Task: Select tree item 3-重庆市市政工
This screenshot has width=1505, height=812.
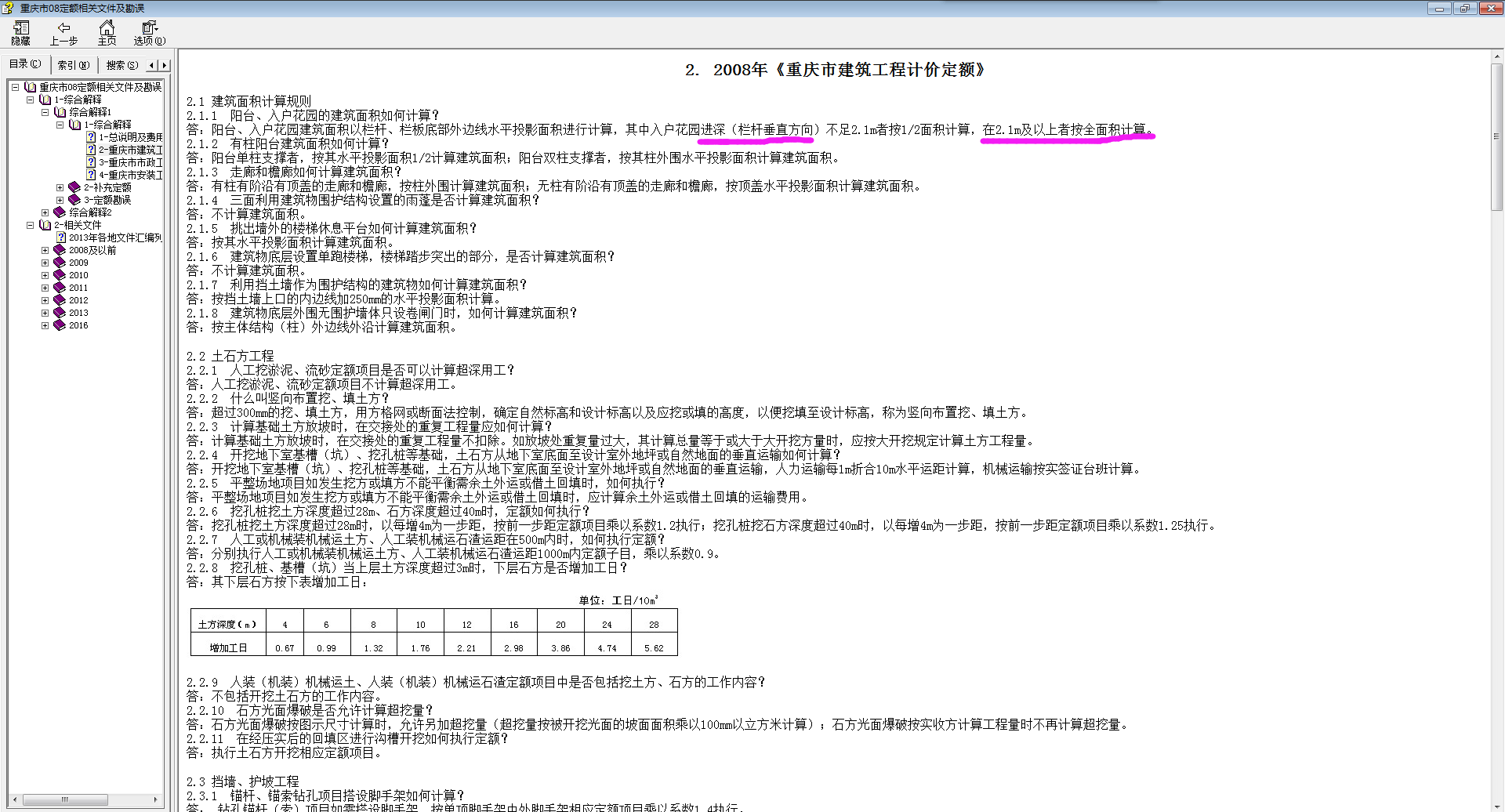Action: coord(131,162)
